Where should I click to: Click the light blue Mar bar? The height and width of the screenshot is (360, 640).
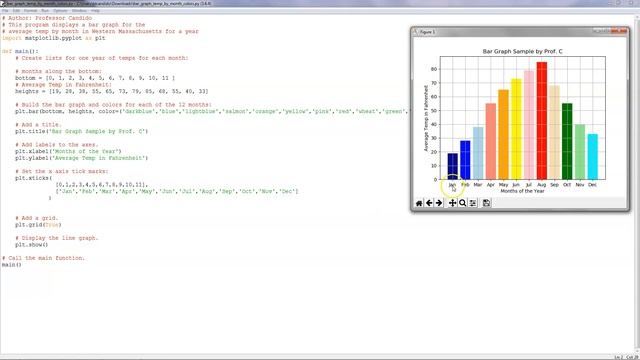click(478, 153)
